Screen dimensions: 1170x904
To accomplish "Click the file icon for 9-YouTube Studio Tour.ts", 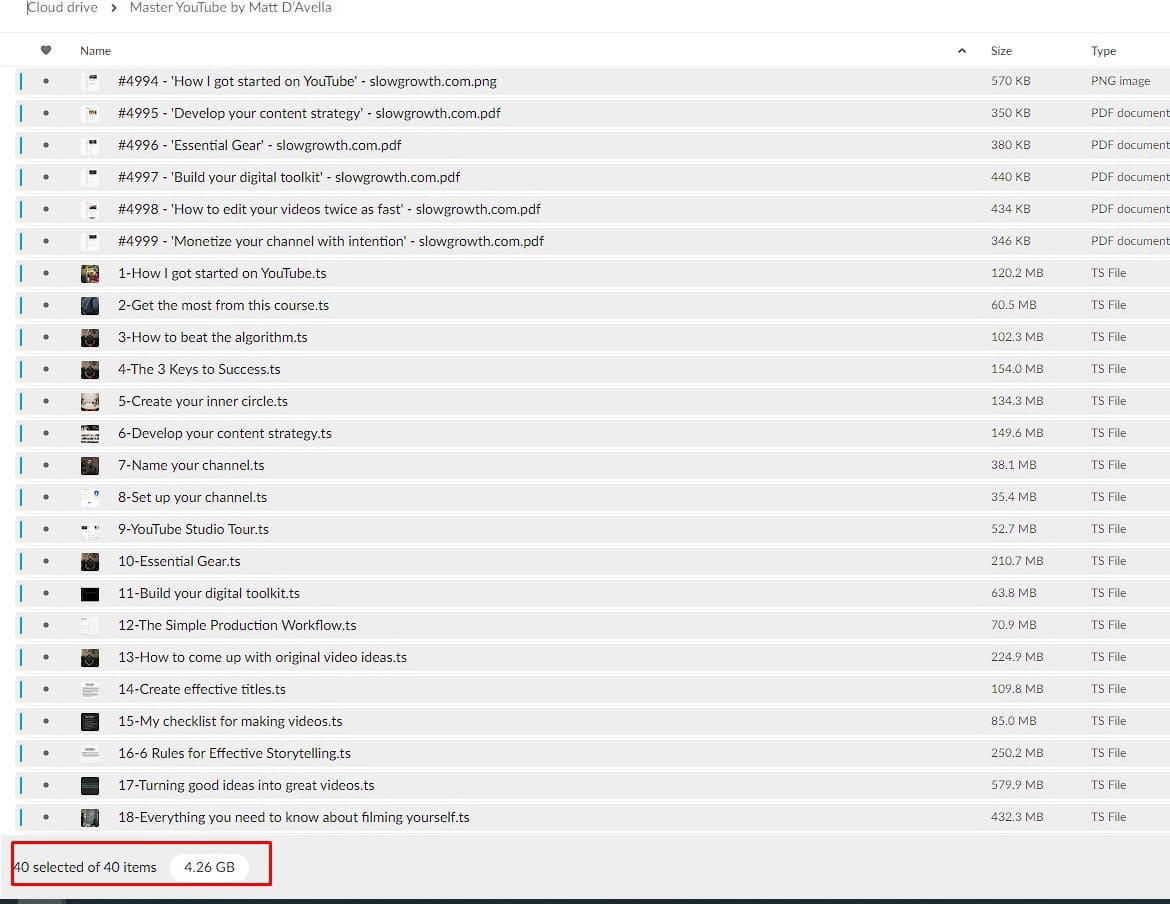I will 90,530.
